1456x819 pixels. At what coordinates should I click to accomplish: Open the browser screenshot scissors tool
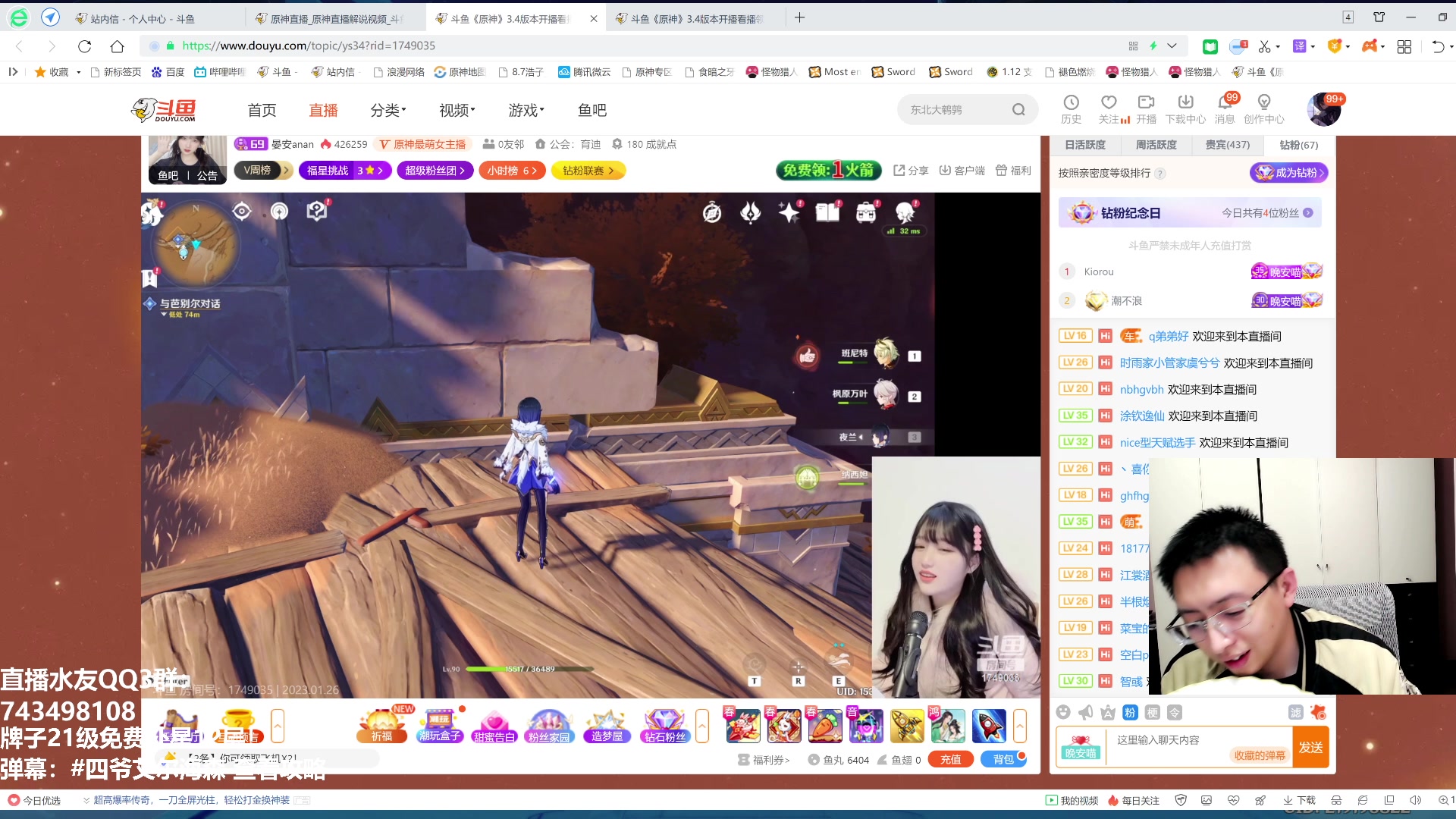point(1264,46)
